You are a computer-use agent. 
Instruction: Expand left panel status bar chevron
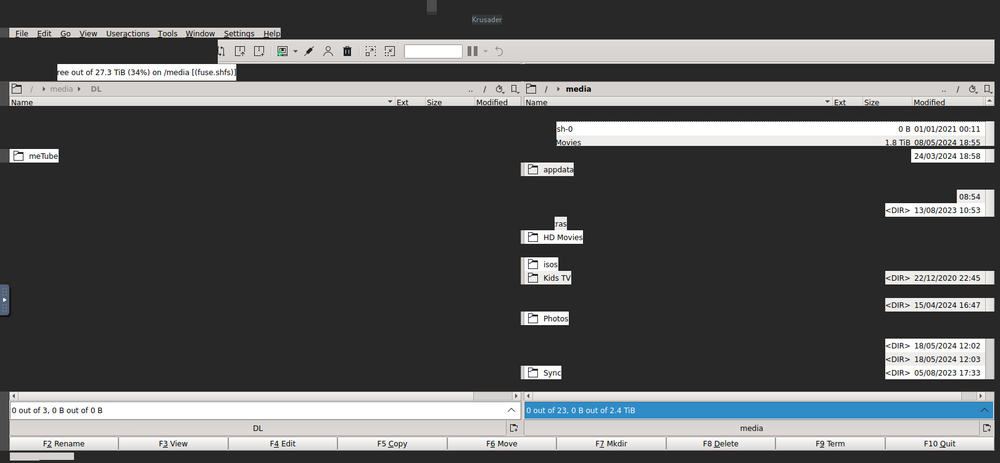(x=511, y=410)
